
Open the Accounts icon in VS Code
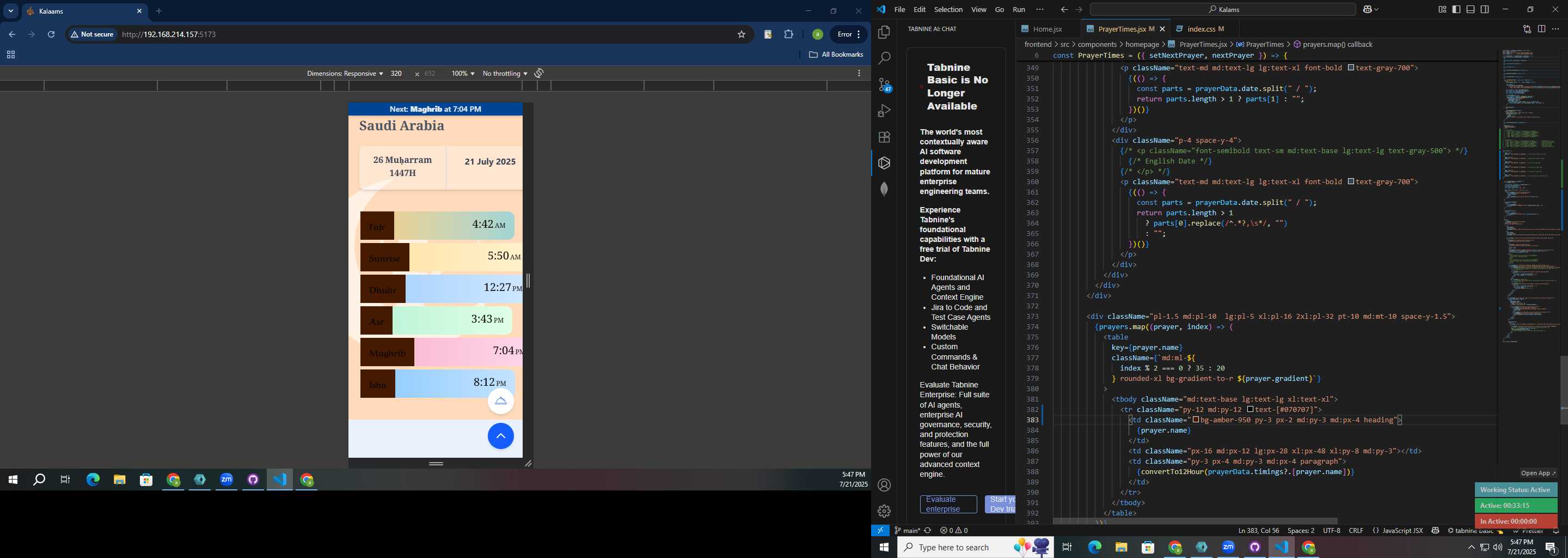tap(884, 486)
